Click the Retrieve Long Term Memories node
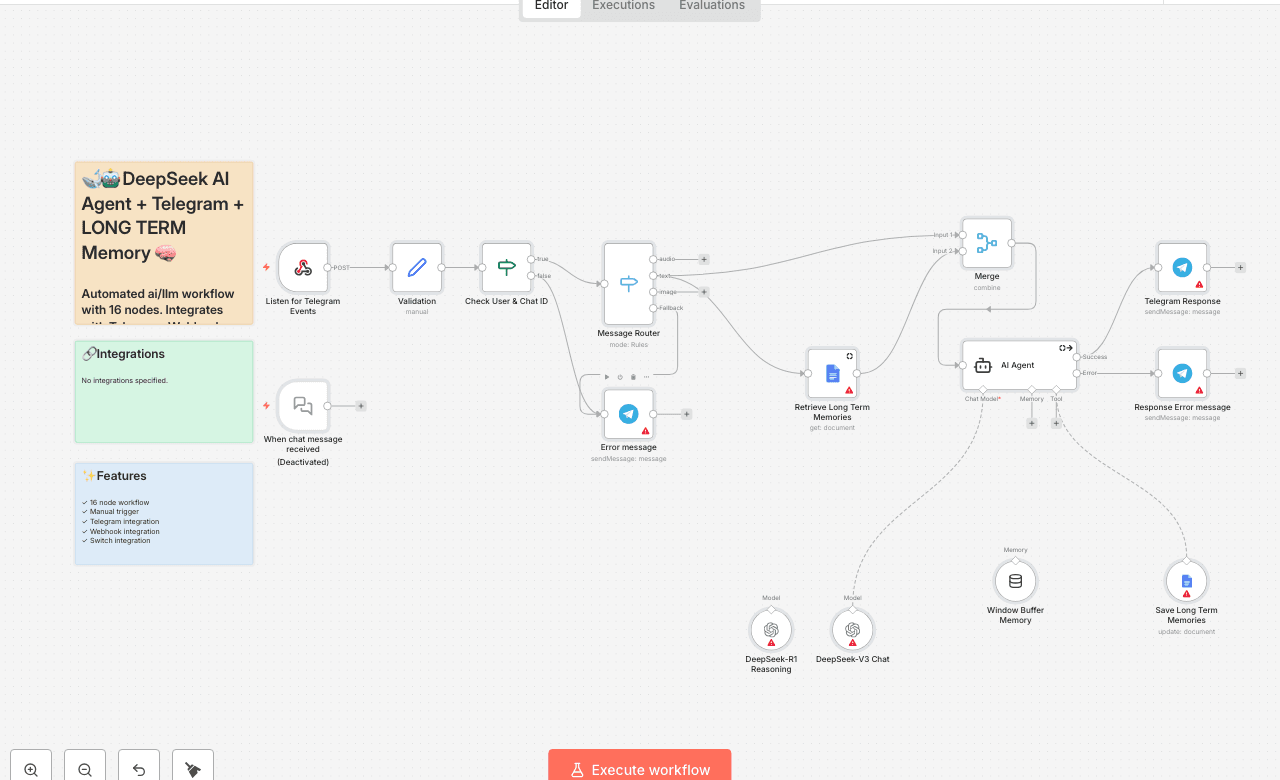The image size is (1280, 780). [832, 374]
